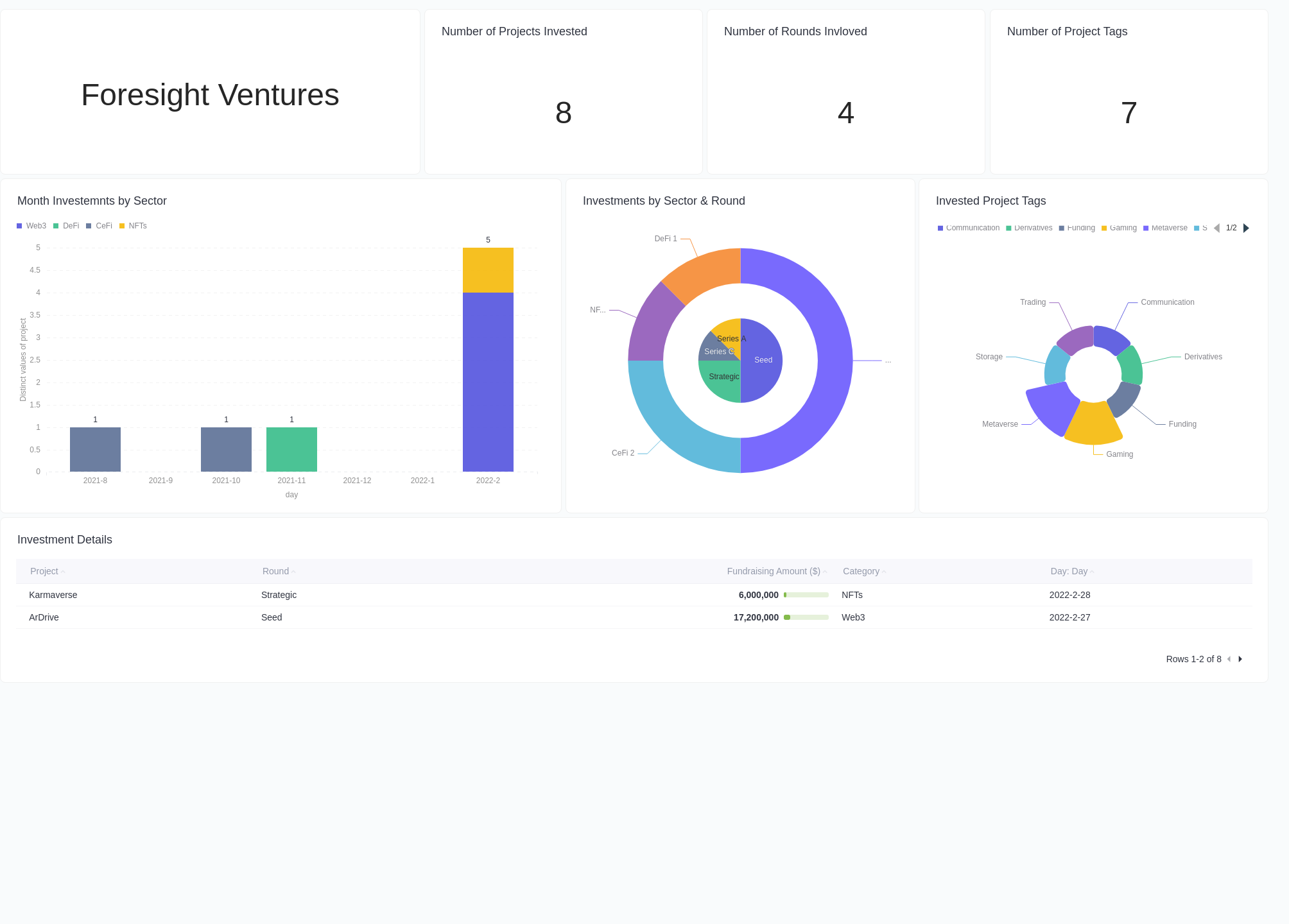Image resolution: width=1289 pixels, height=924 pixels.
Task: Click the Number of Projects Invested value 8
Action: click(x=563, y=113)
